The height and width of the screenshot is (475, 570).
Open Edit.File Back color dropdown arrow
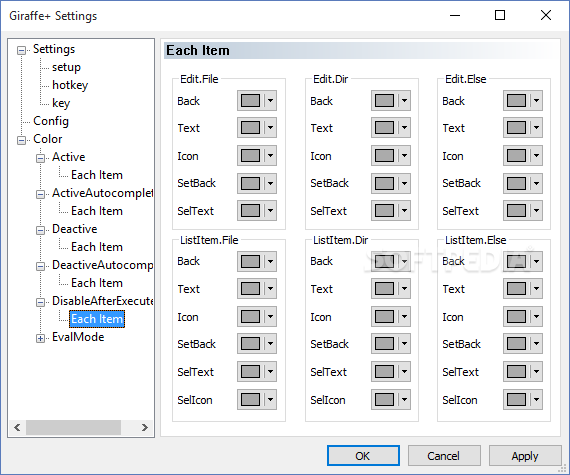270,100
